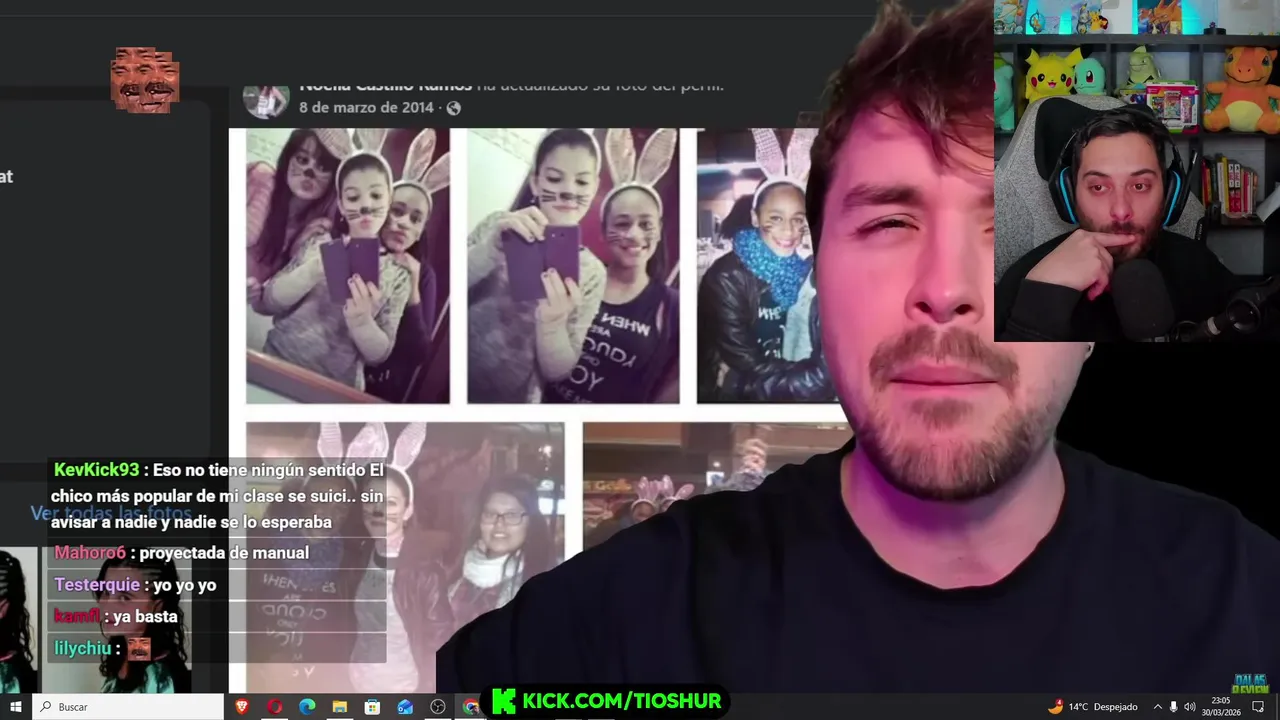The height and width of the screenshot is (720, 1280).
Task: Open the volume speaker tray control
Action: pyautogui.click(x=1189, y=707)
